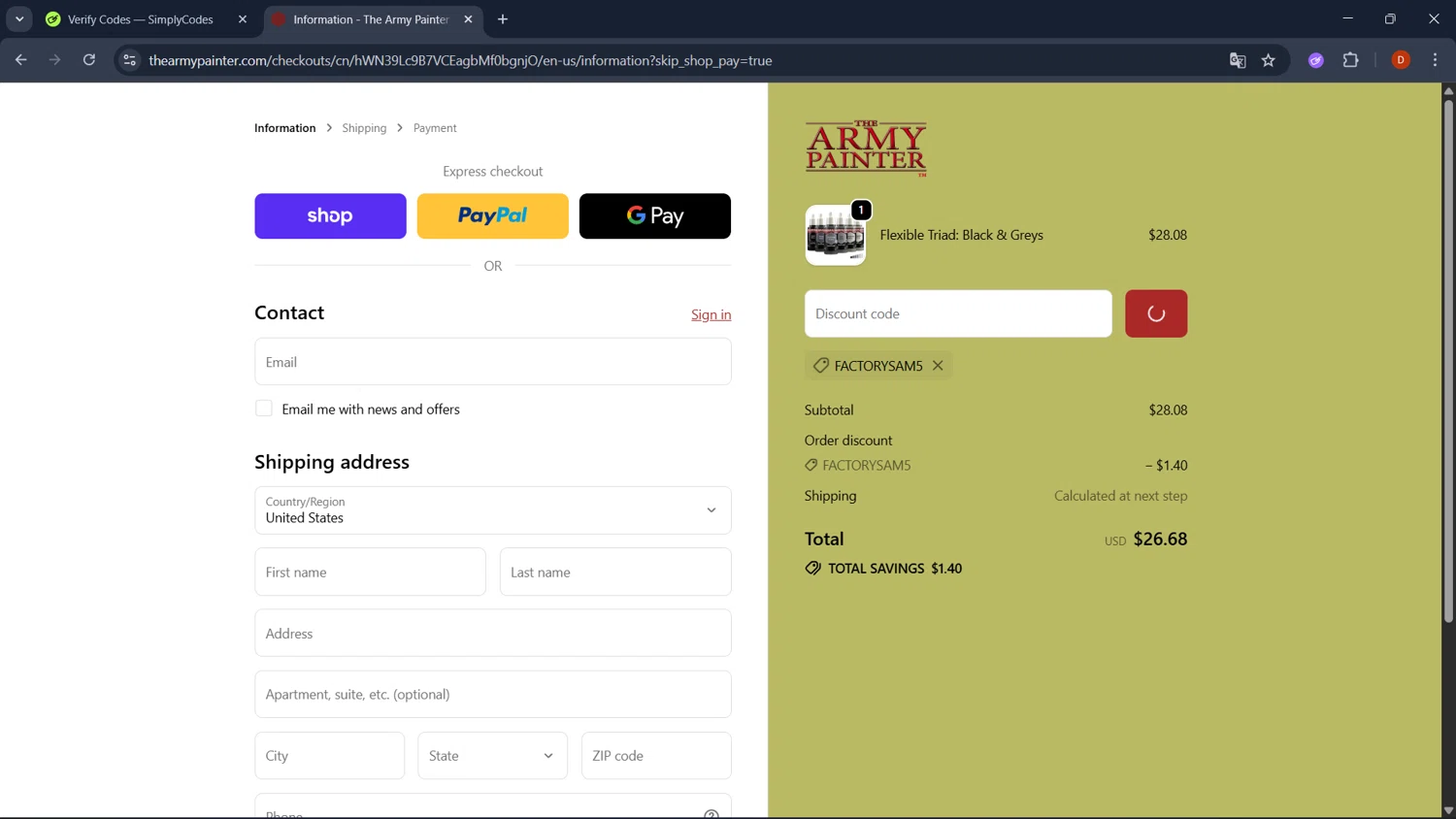Close the Army Painter Information tab

468,19
